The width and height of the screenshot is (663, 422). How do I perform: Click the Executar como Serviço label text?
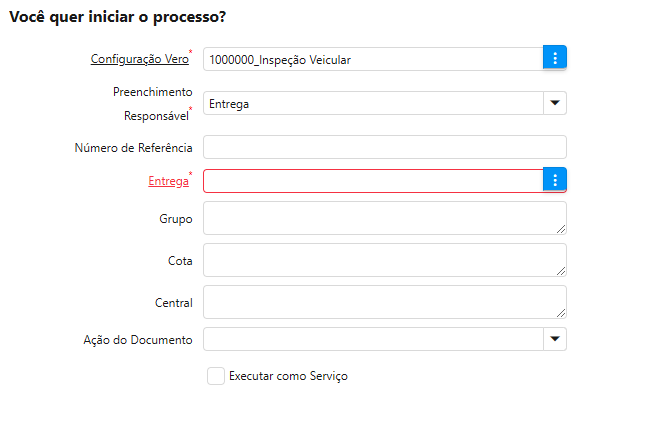pos(288,376)
